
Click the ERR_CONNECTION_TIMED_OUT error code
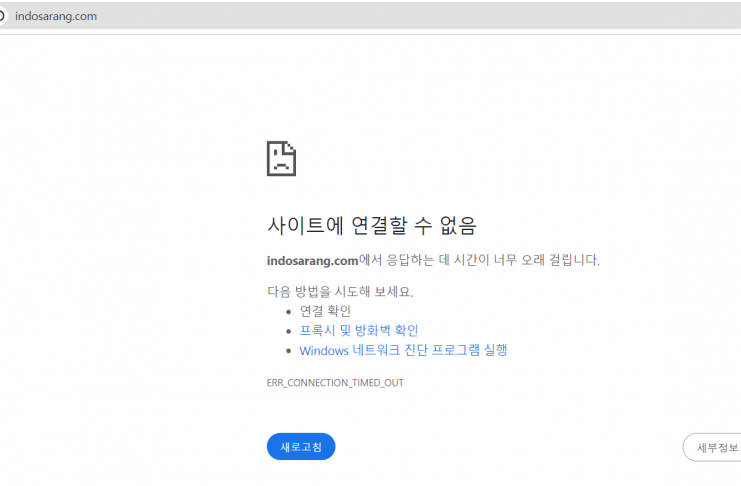click(x=335, y=382)
